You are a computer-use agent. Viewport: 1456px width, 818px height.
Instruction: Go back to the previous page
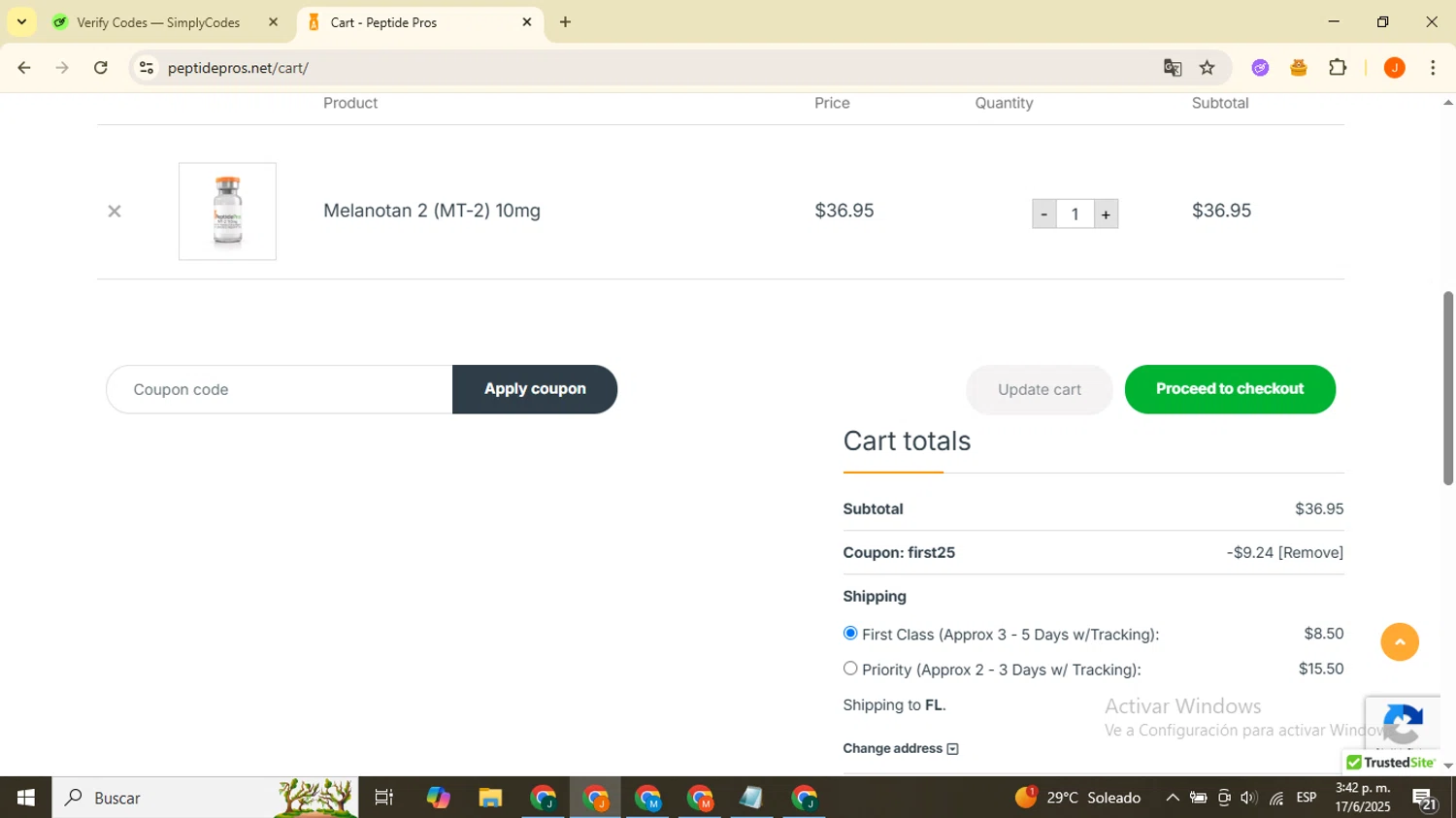click(24, 68)
